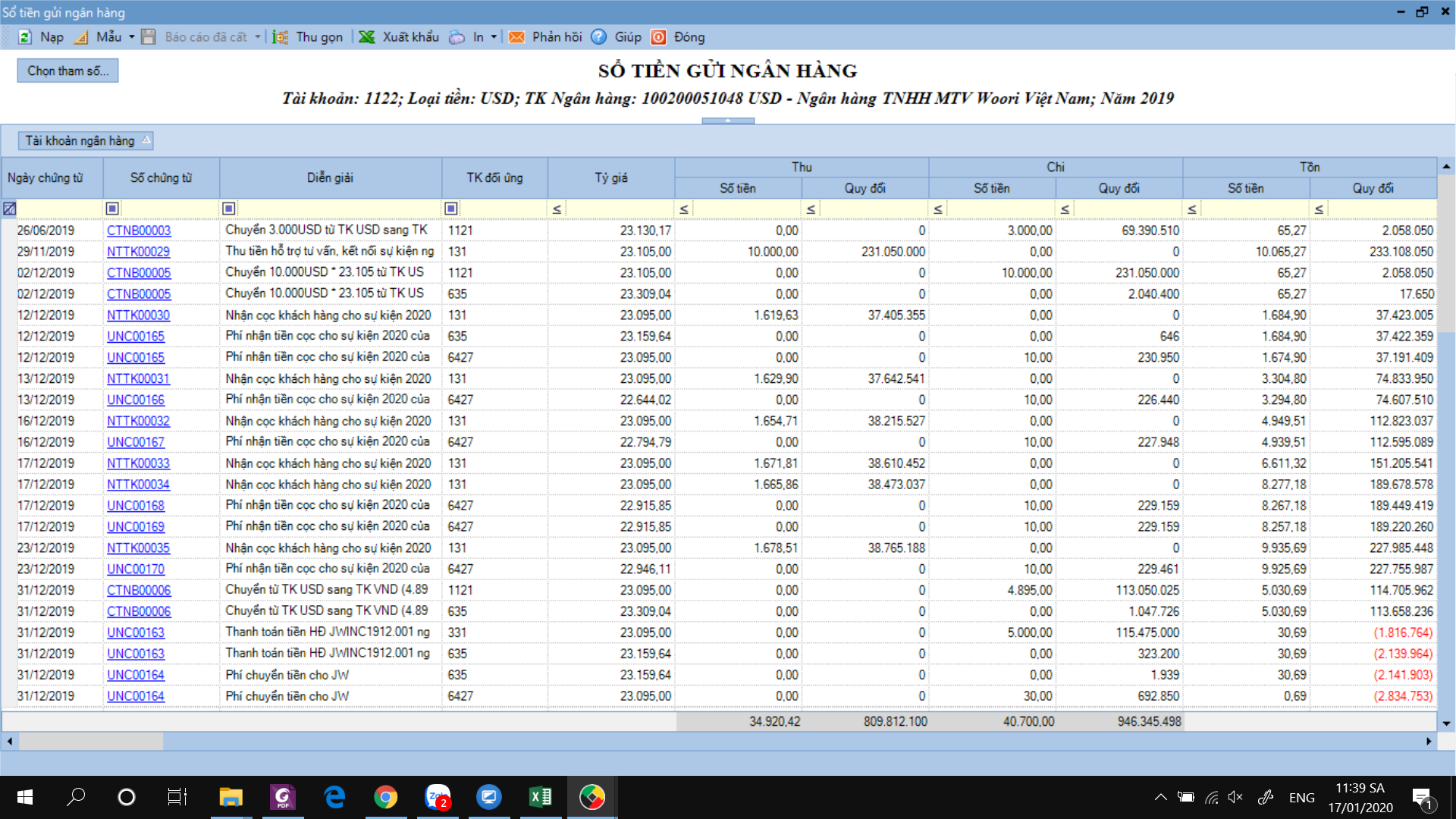Image resolution: width=1456 pixels, height=819 pixels.
Task: Export to Excel with Xuất khẩu icon
Action: [367, 37]
